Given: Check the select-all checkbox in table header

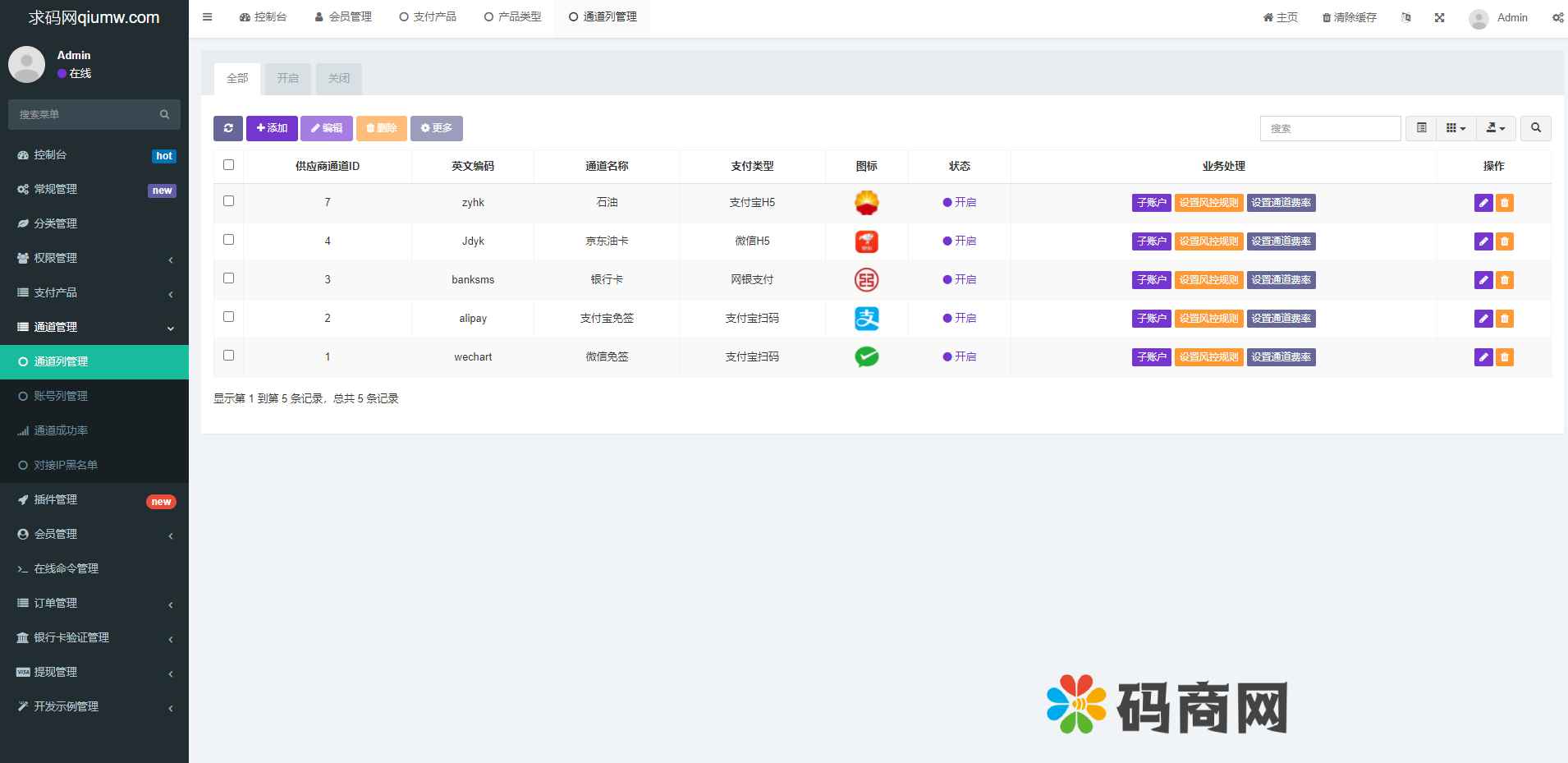Looking at the screenshot, I should [x=228, y=165].
